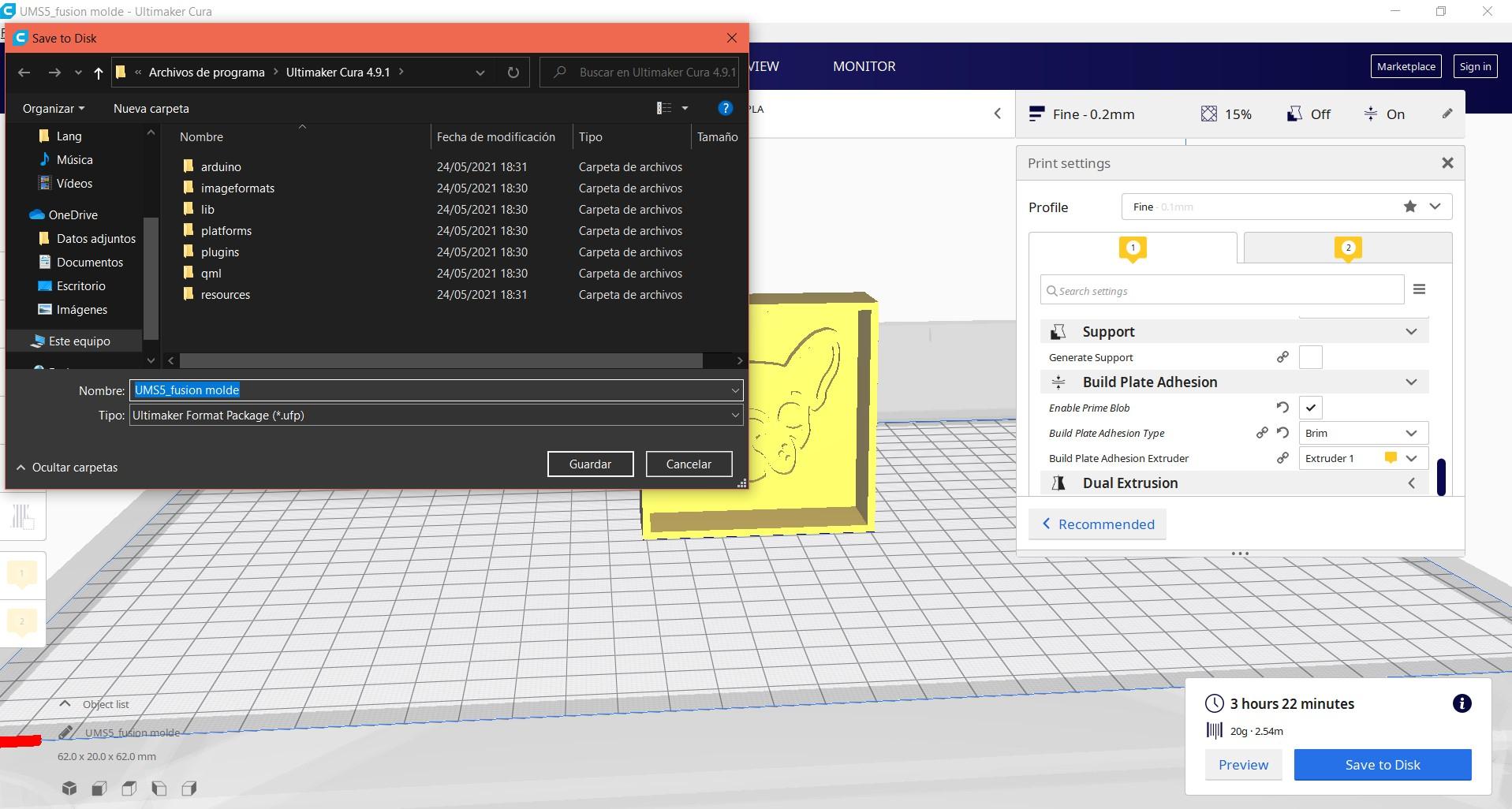Screen dimensions: 1512x809
Task: Select the front view cube icon
Action: pos(99,788)
